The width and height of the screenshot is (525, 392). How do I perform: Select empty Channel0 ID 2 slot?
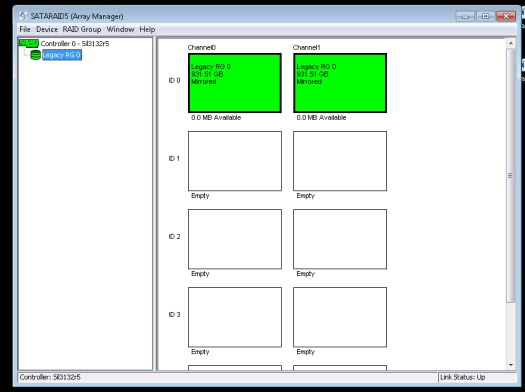tap(235, 239)
